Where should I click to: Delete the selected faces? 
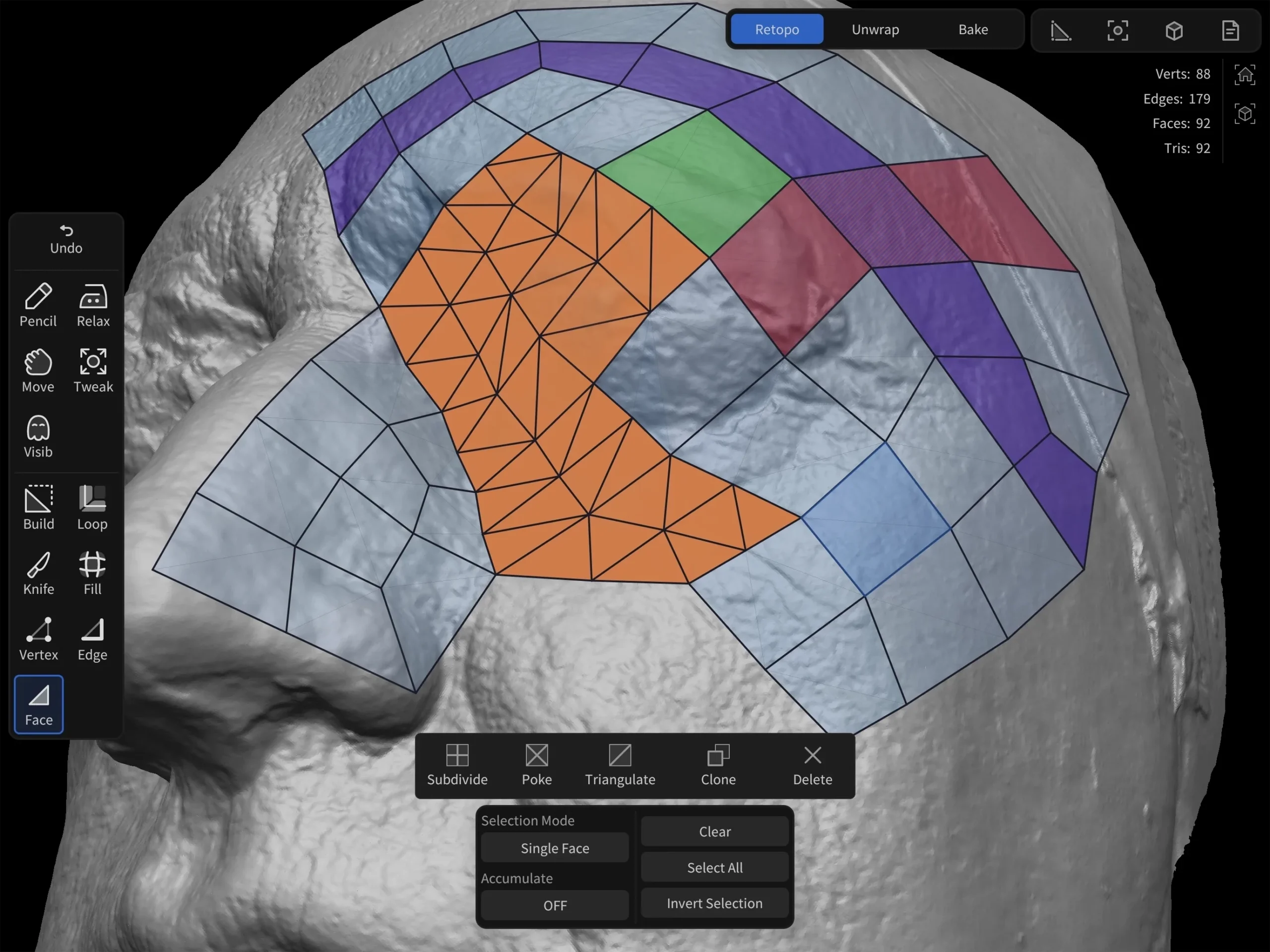tap(813, 765)
